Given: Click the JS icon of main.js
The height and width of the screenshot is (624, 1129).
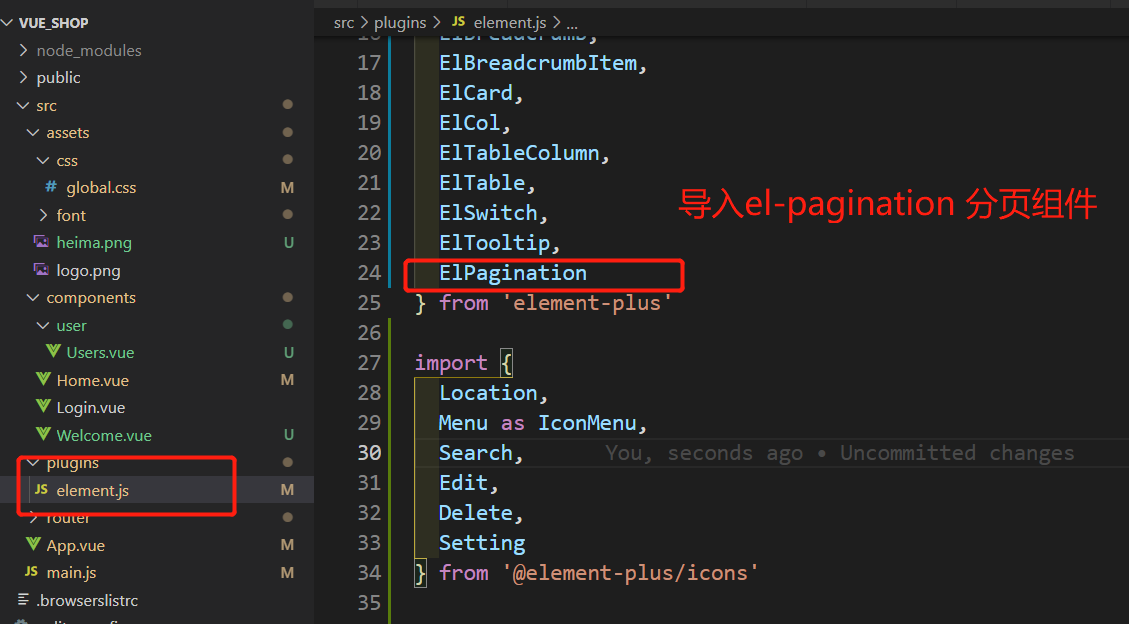Looking at the screenshot, I should pos(31,571).
